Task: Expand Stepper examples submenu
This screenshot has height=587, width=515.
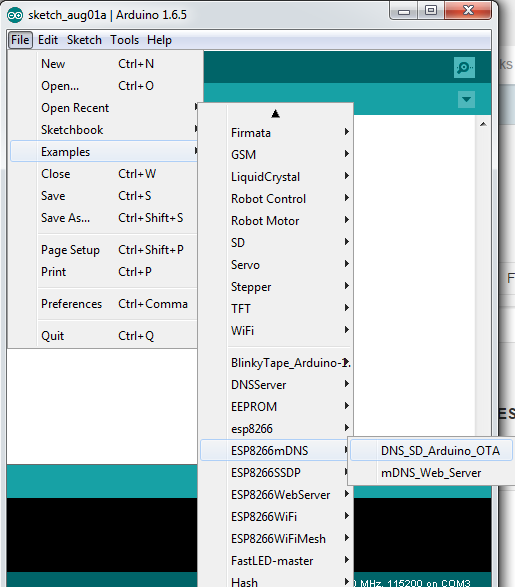Action: coord(276,287)
